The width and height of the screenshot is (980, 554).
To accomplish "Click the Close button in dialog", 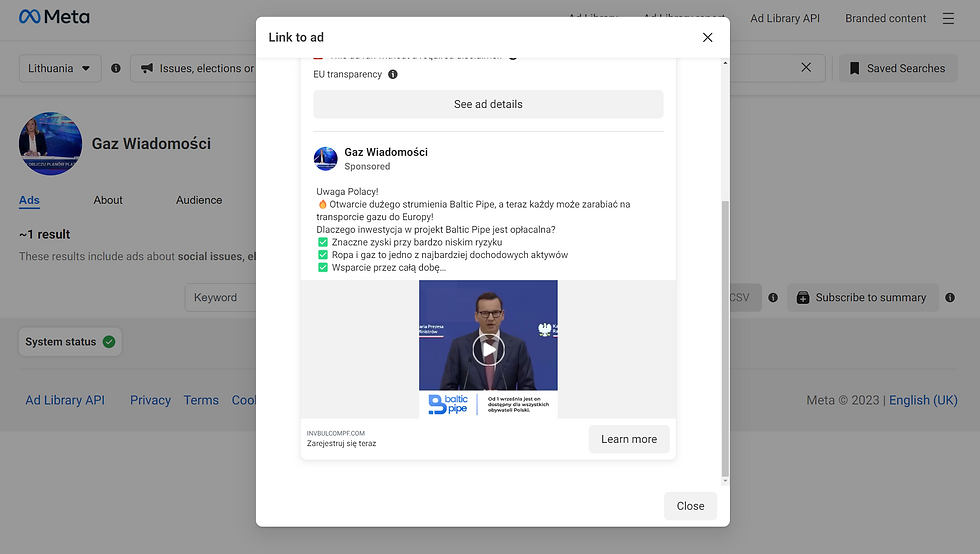I will pyautogui.click(x=690, y=506).
